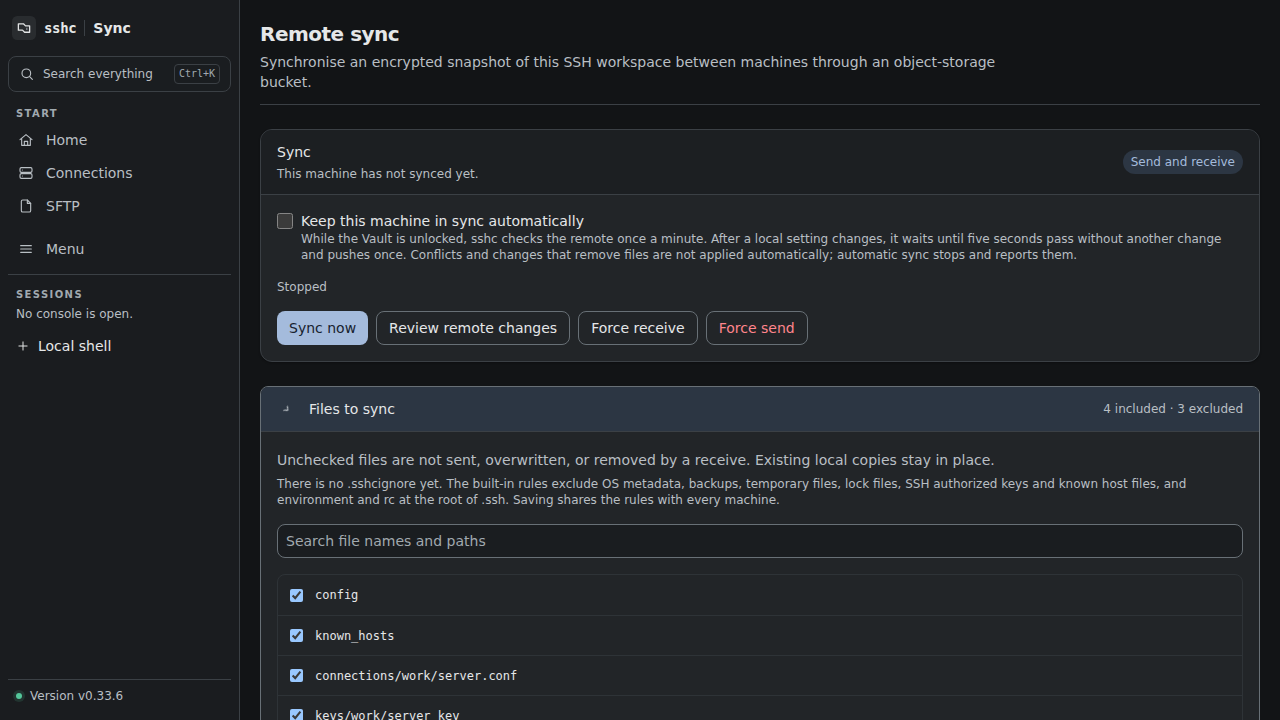Uncheck the known_hosts checkbox

pyautogui.click(x=296, y=635)
